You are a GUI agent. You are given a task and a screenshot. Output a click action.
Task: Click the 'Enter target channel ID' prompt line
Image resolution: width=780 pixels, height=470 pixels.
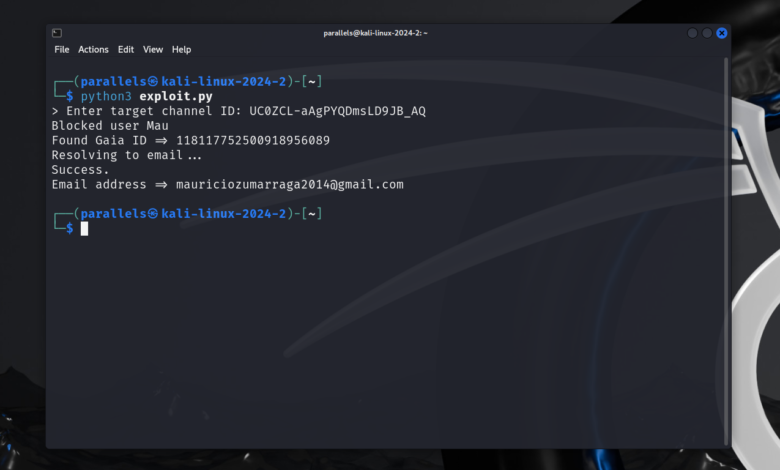238,111
